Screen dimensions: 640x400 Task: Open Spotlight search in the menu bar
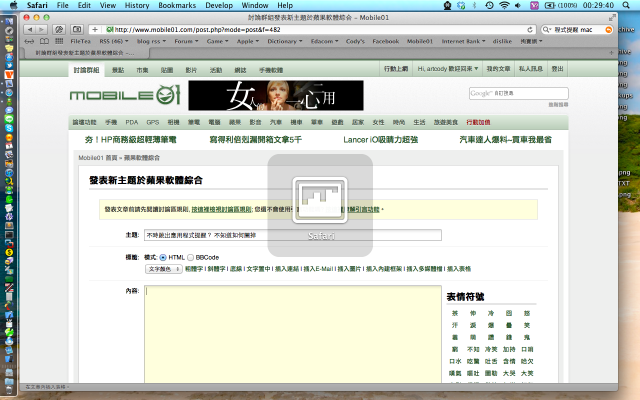tap(626, 5)
